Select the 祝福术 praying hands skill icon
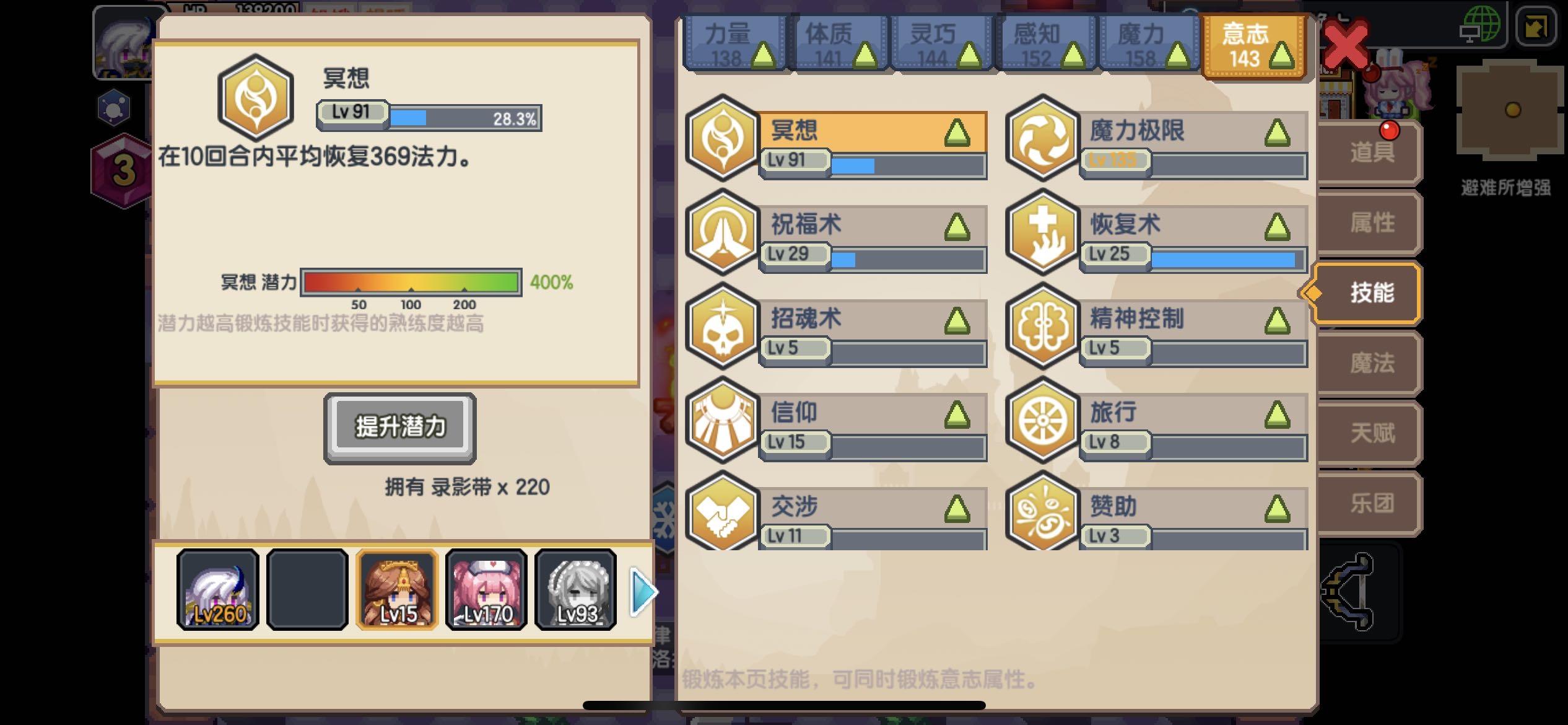The image size is (1568, 725). click(722, 232)
